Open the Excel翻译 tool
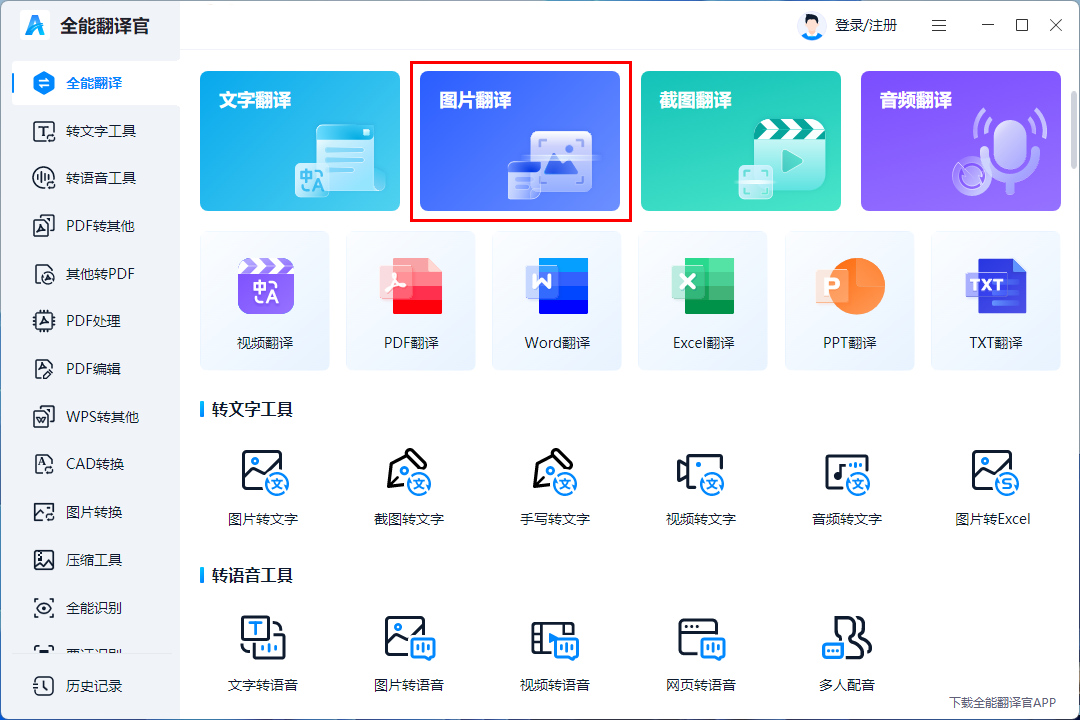1080x720 pixels. (x=702, y=300)
